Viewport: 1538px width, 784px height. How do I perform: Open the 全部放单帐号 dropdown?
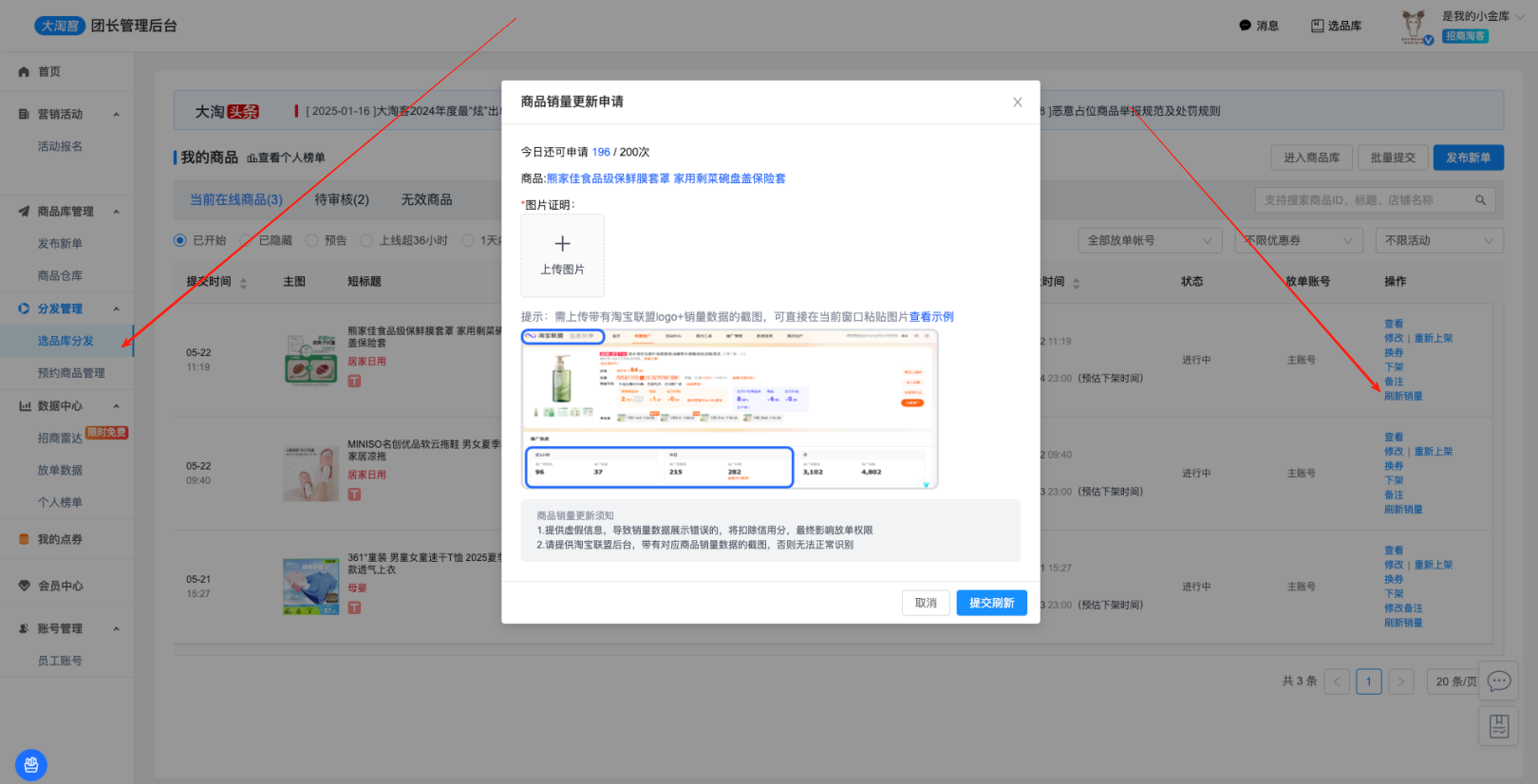tap(1150, 241)
